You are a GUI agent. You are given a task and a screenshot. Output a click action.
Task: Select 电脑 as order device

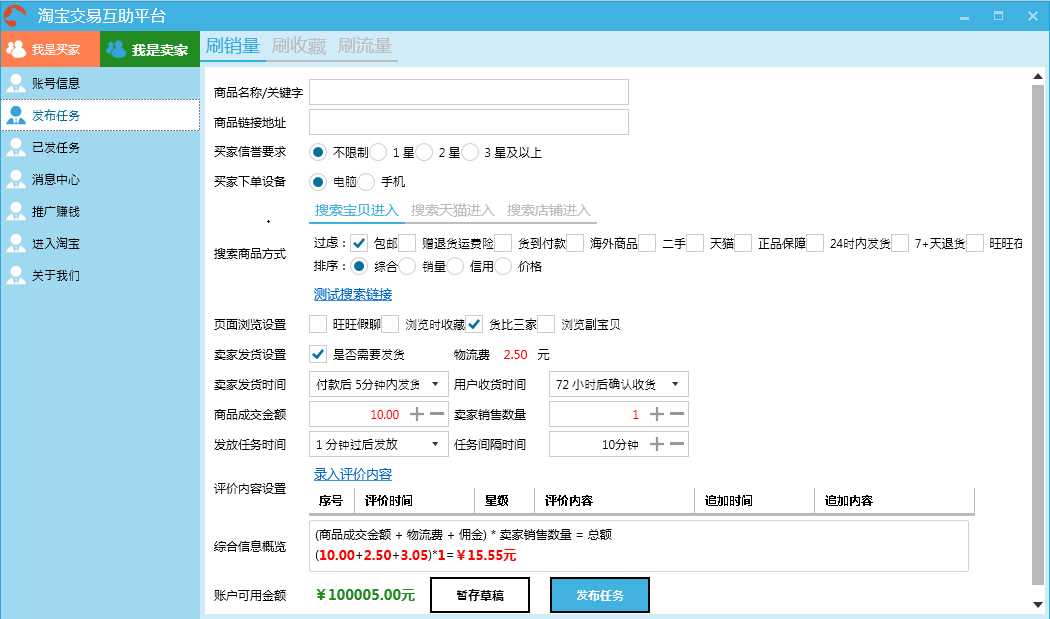click(x=318, y=182)
